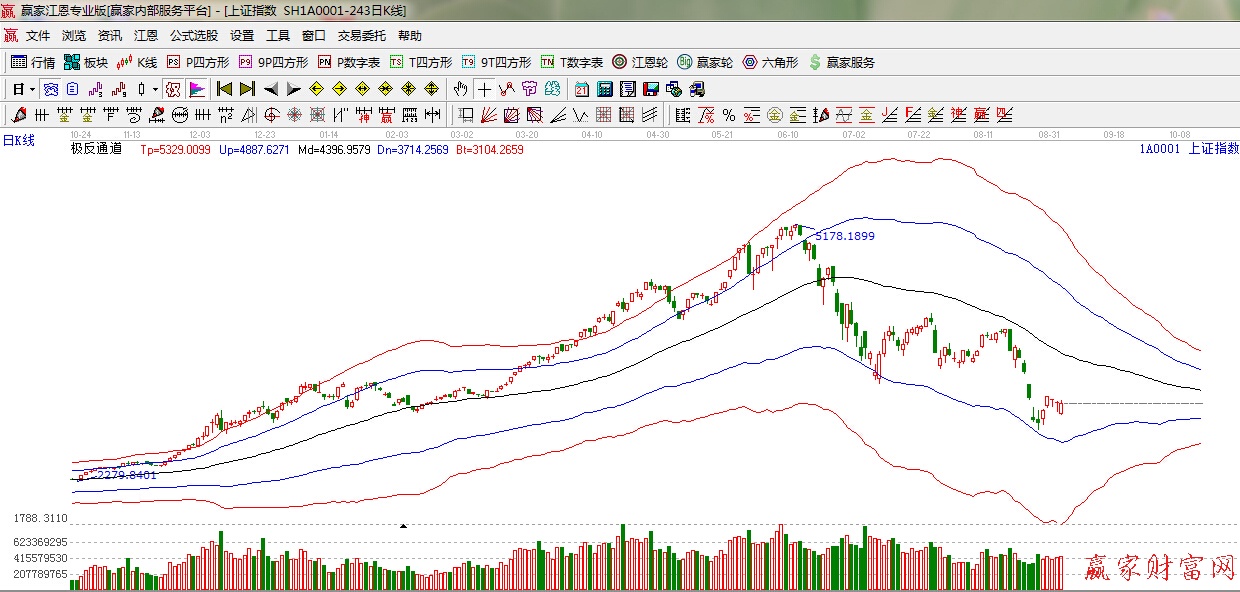Screen dimensions: 1240x592
Task: Toggle the 权 adjustment button
Action: [x=173, y=89]
